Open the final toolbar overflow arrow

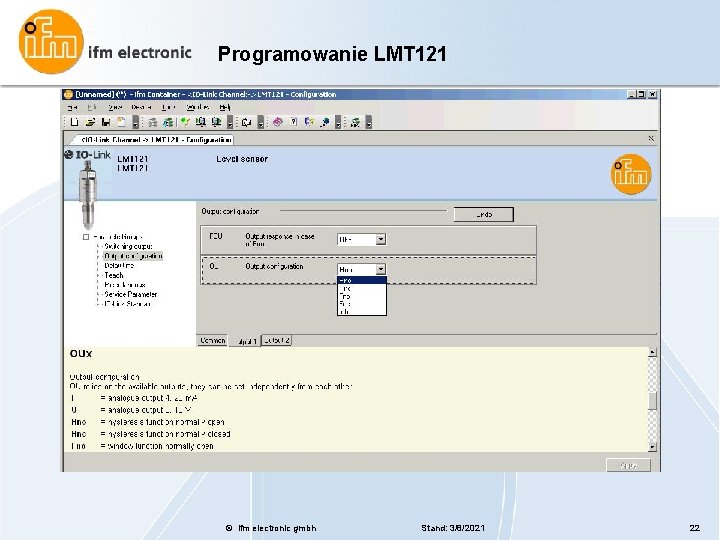coord(368,122)
